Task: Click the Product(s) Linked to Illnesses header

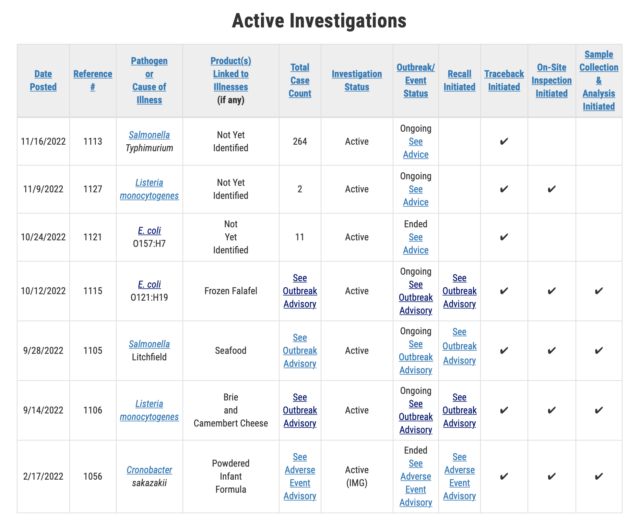Action: pos(231,74)
